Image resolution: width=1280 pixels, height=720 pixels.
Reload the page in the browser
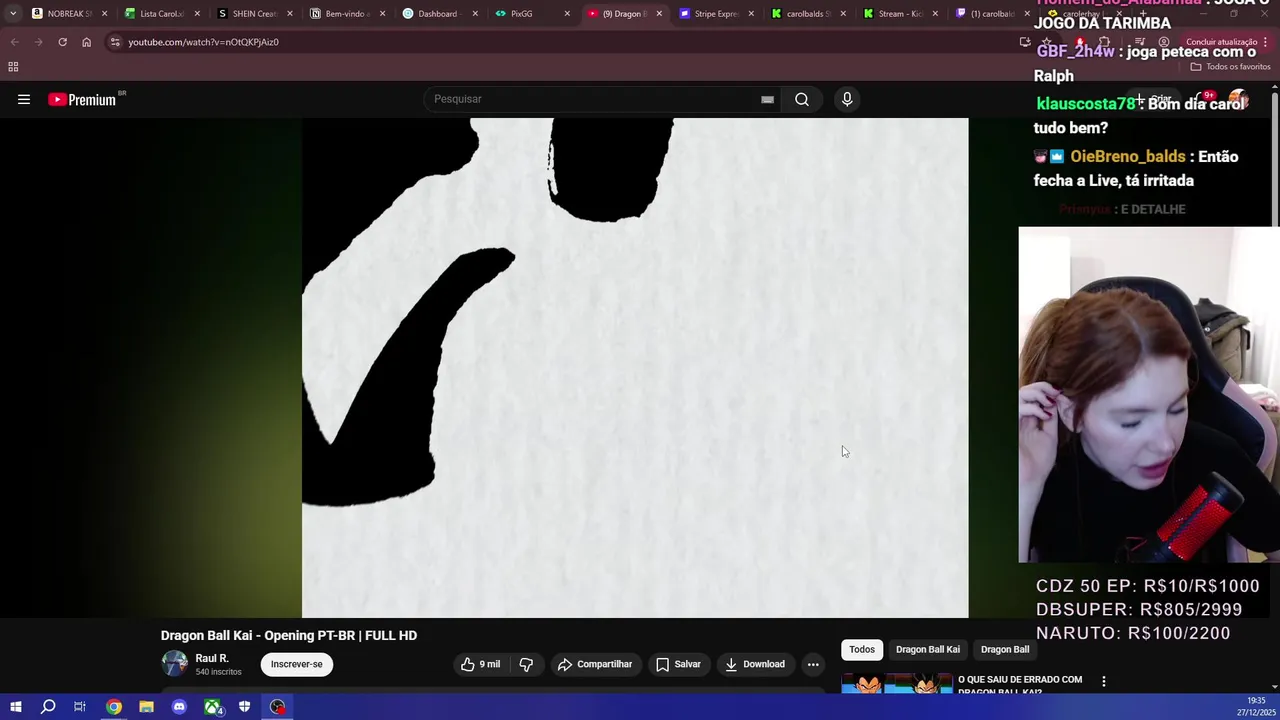[x=62, y=42]
